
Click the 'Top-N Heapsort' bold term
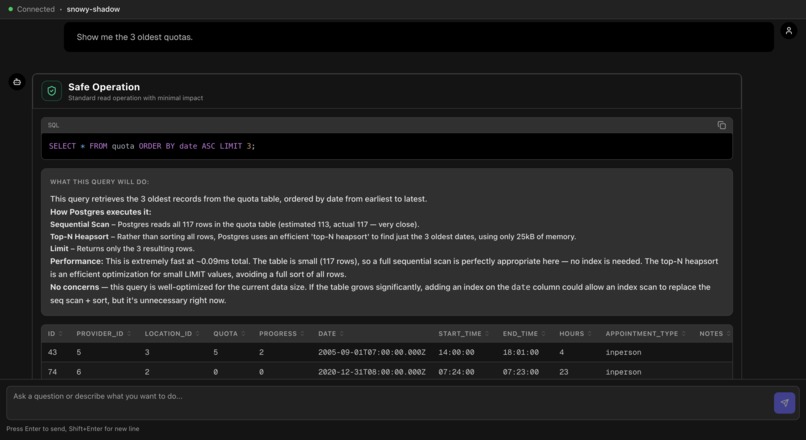click(79, 236)
